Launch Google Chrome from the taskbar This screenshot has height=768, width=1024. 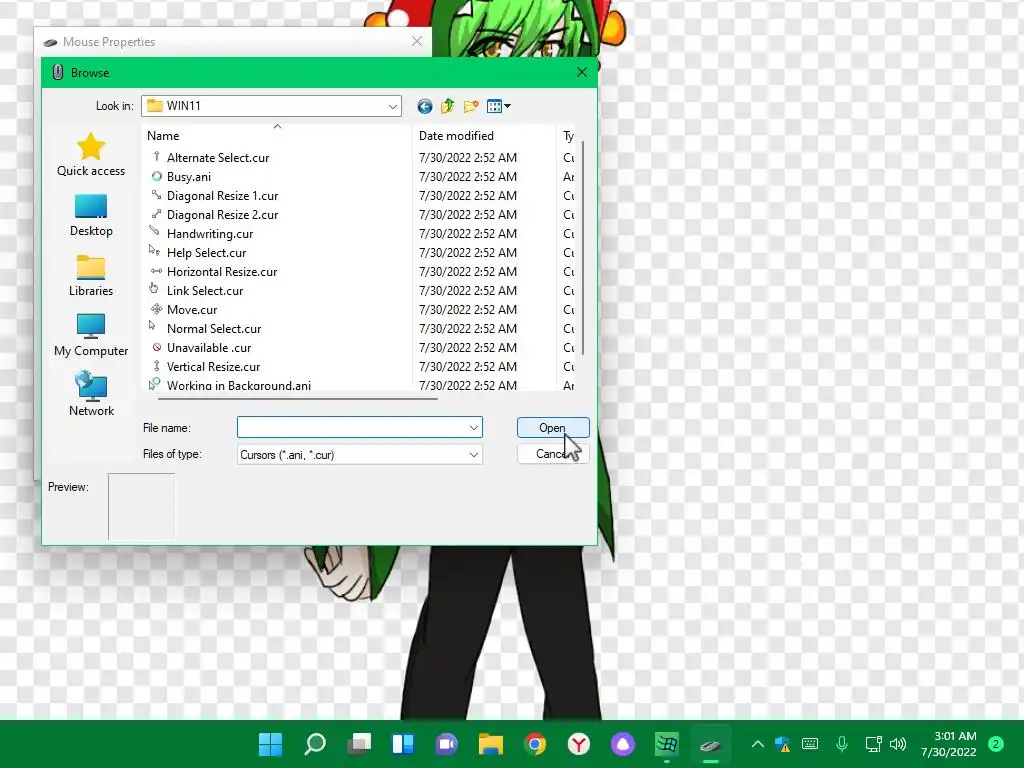pyautogui.click(x=535, y=744)
